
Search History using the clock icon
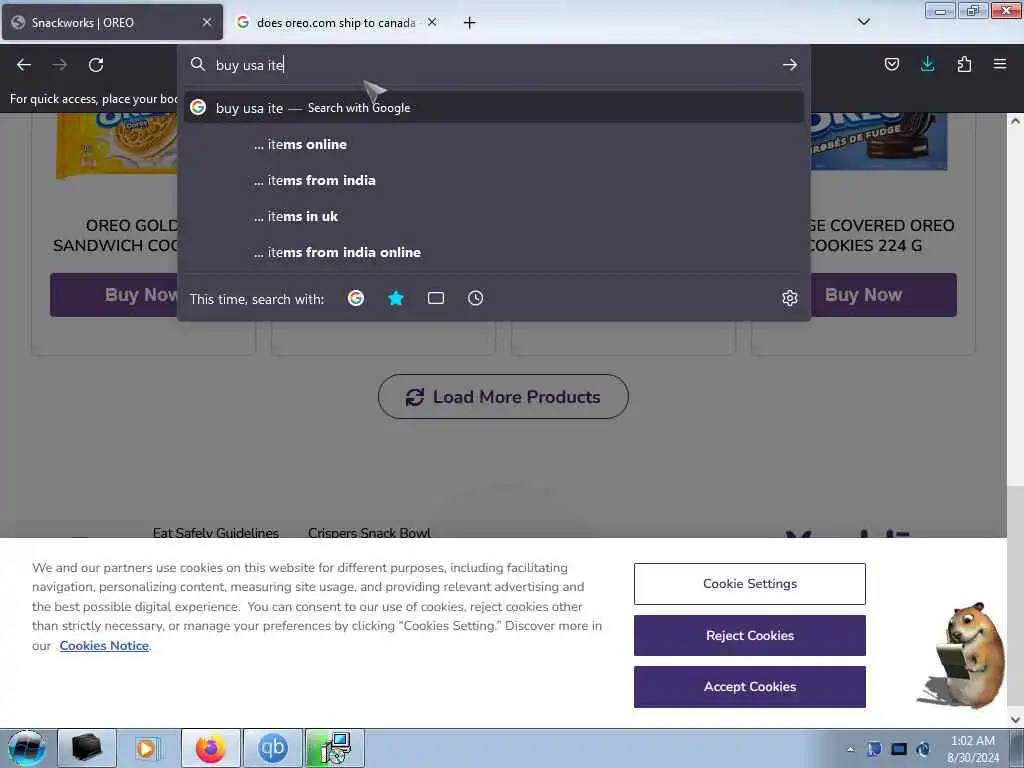coord(475,298)
